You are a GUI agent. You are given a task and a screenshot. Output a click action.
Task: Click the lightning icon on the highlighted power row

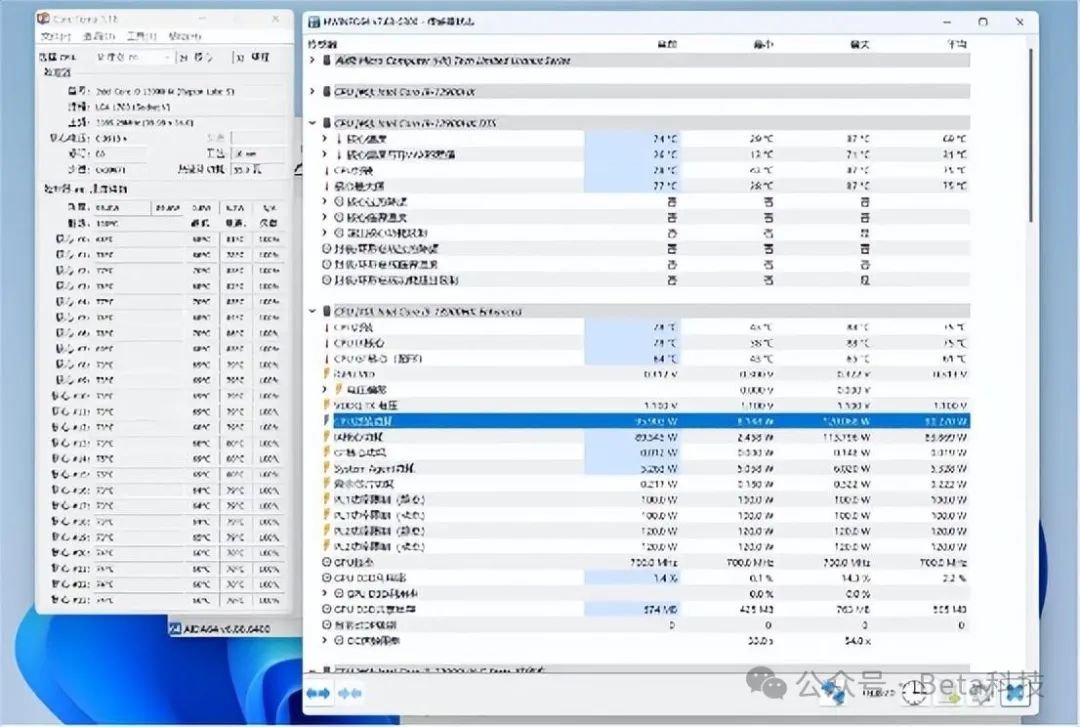click(327, 421)
